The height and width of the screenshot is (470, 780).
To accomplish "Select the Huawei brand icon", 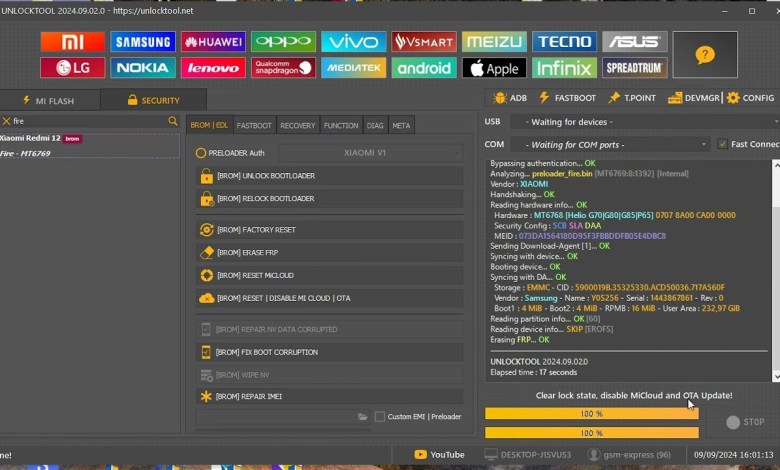I will tap(212, 42).
